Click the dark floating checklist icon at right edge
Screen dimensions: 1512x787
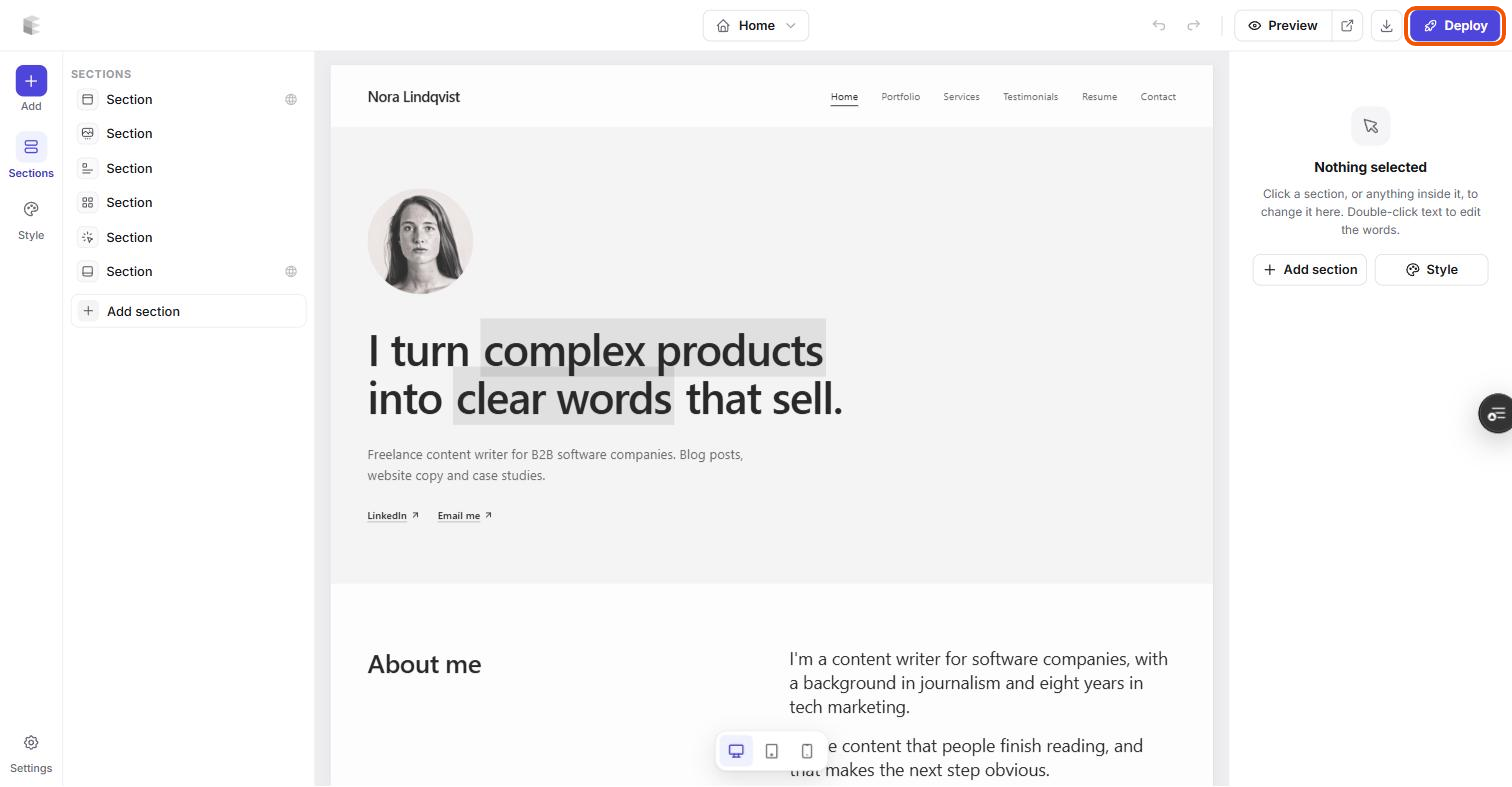1496,414
